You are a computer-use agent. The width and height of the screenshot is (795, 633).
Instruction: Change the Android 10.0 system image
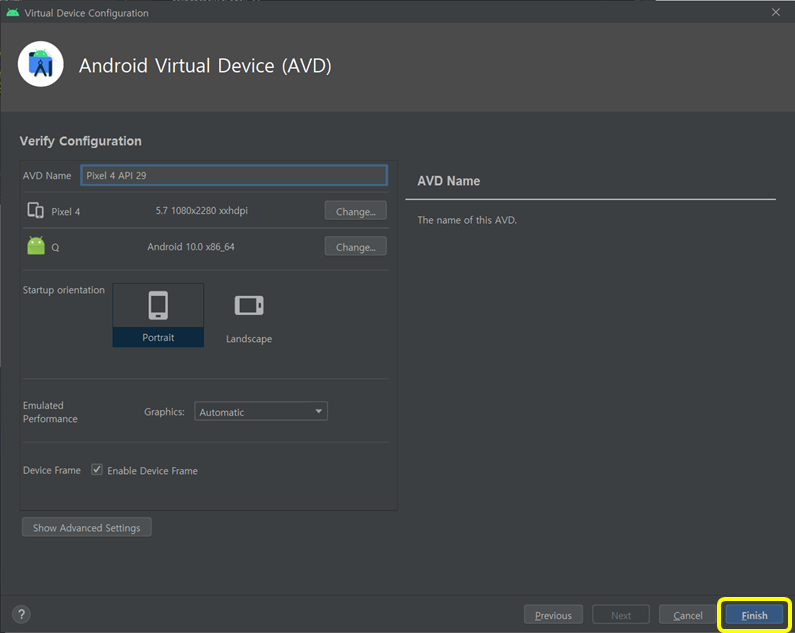pyautogui.click(x=355, y=247)
